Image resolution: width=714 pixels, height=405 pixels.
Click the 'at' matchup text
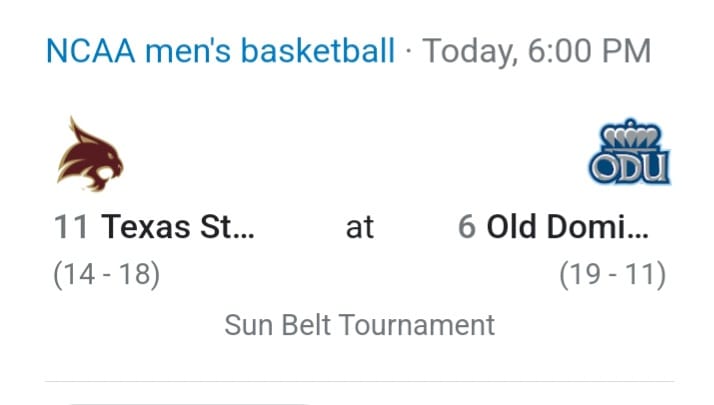point(360,228)
